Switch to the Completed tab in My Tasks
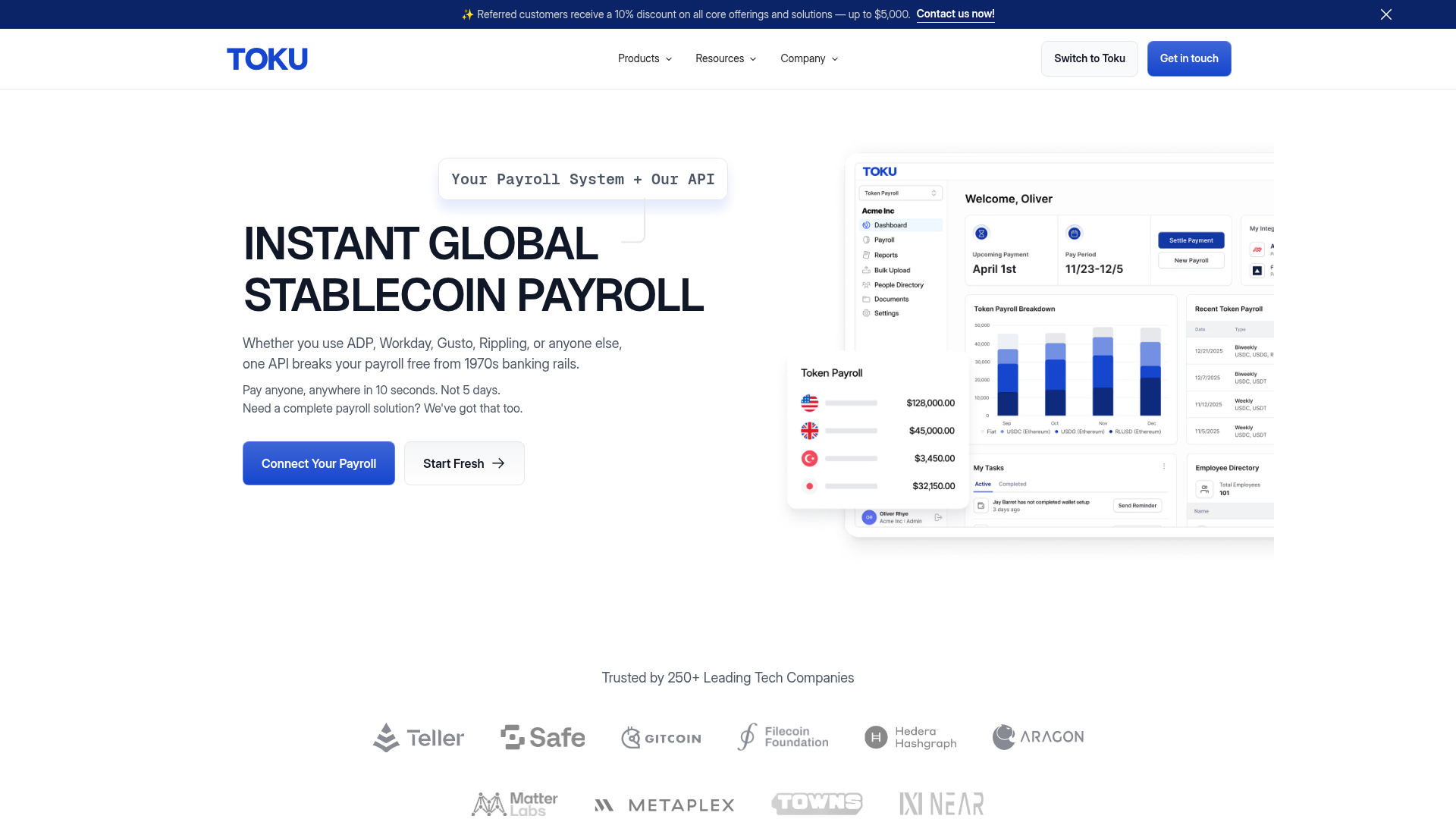The width and height of the screenshot is (1456, 819). tap(1012, 484)
